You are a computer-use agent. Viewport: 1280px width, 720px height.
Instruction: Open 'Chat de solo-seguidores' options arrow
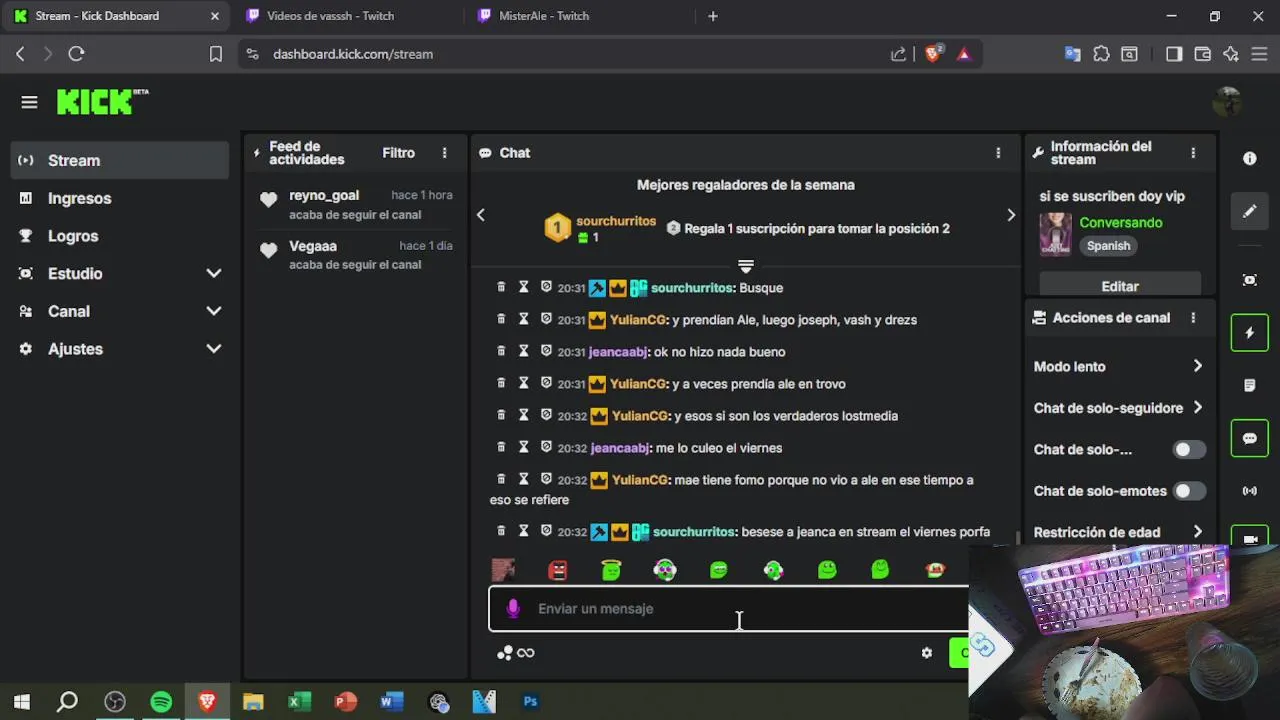coord(1197,407)
